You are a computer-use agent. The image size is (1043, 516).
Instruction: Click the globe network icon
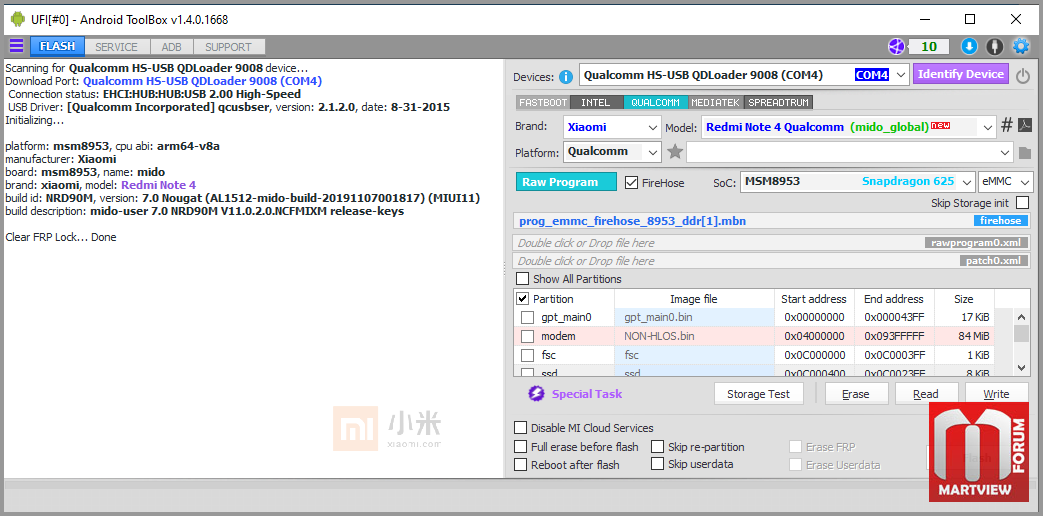(x=897, y=47)
